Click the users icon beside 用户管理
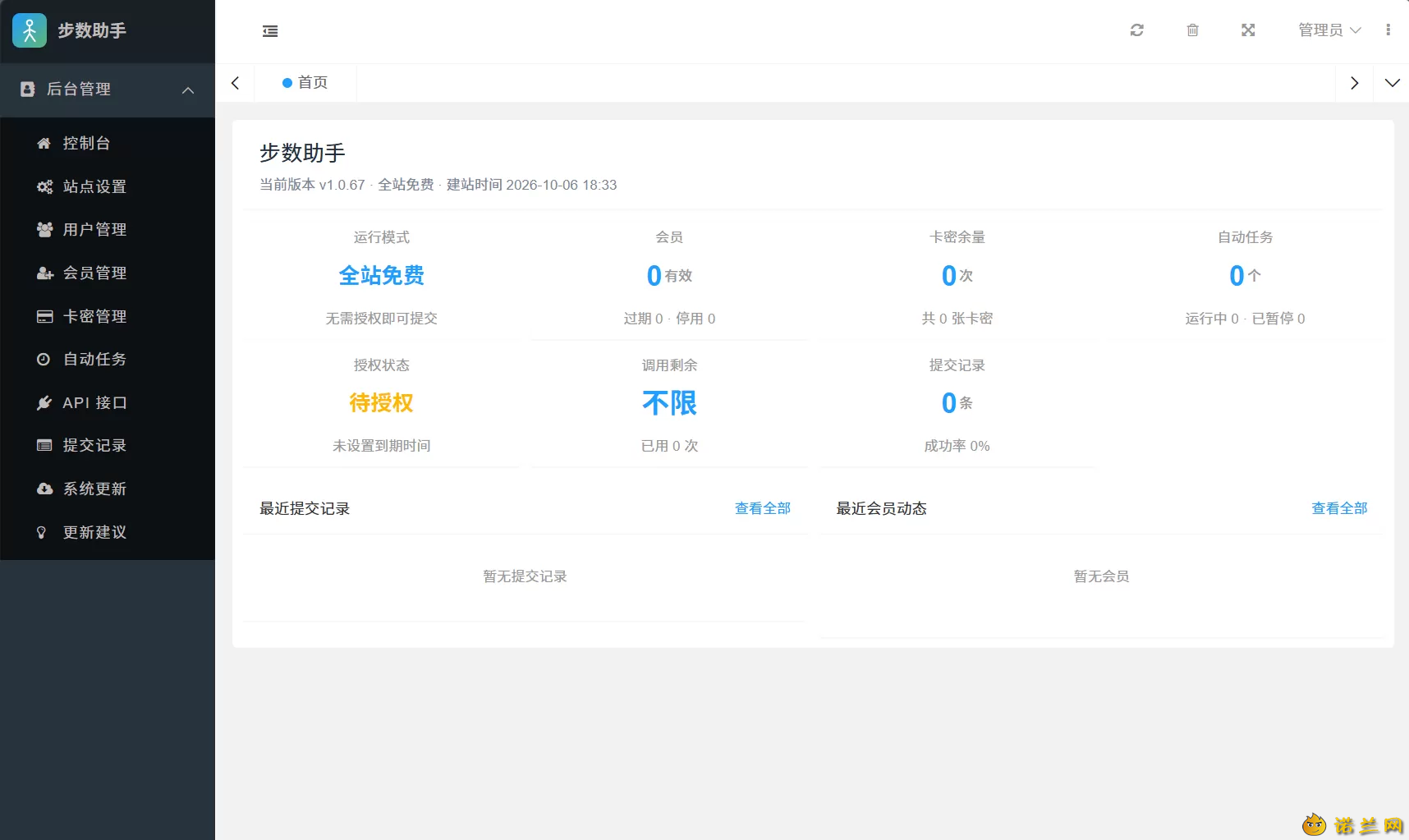The image size is (1409, 840). point(44,229)
